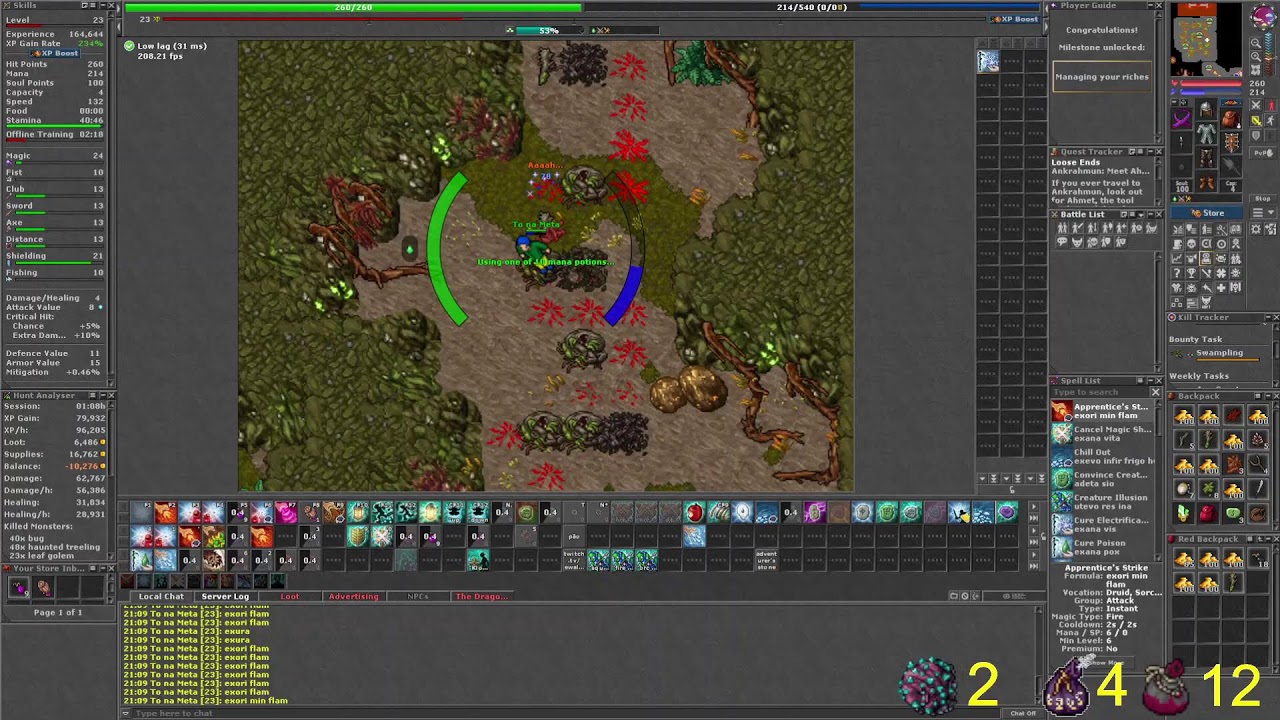Toggle the PvP mode button

1263,152
